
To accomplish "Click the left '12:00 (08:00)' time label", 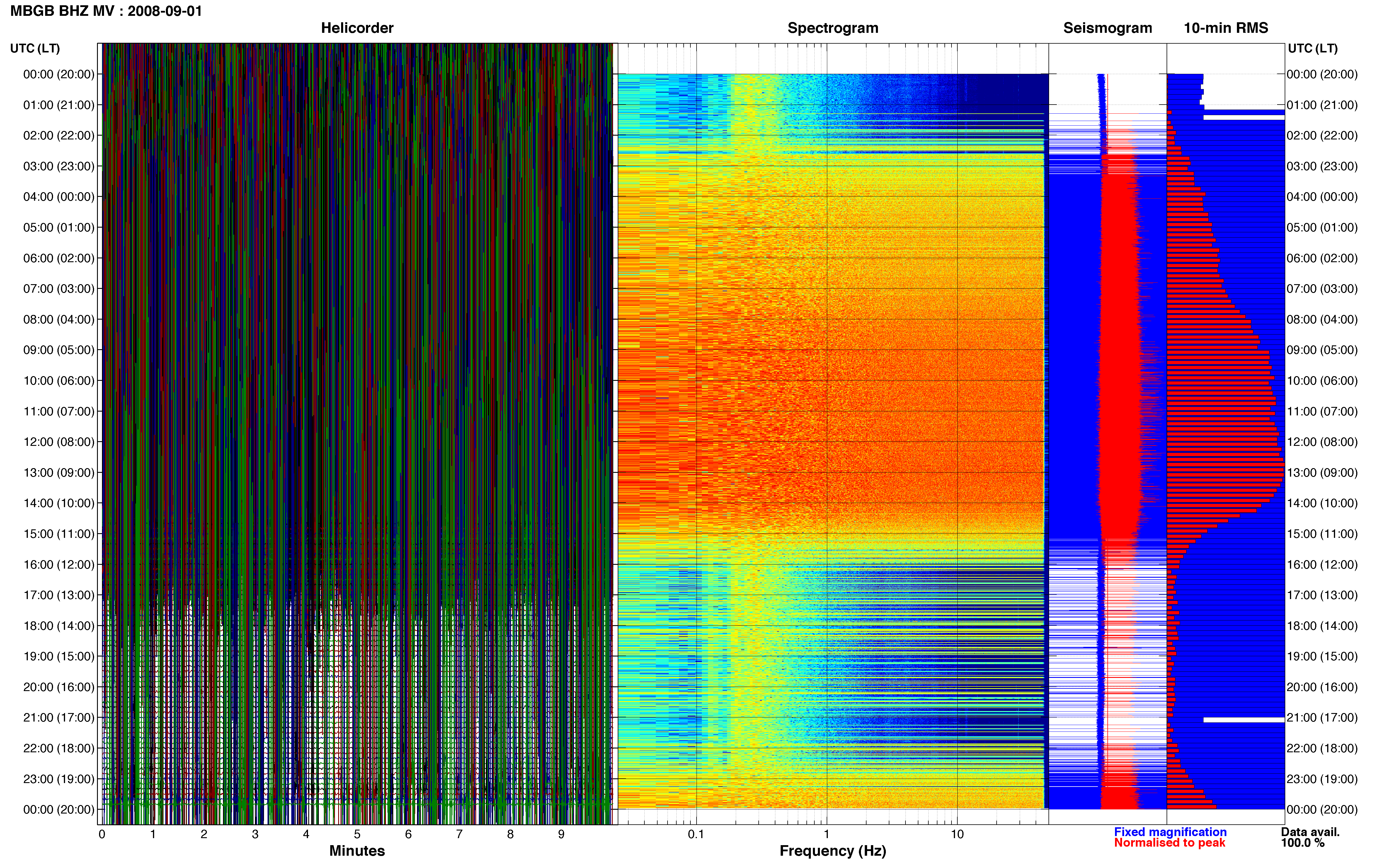I will (59, 442).
